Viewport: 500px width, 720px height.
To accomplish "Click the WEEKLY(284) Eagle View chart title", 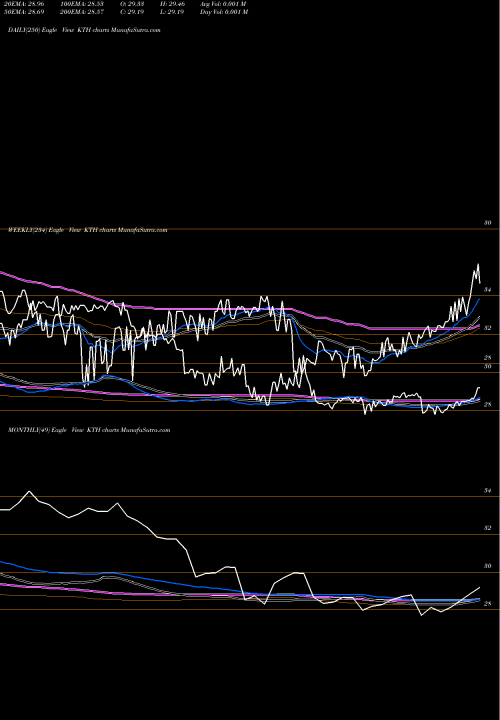I will pos(87,230).
